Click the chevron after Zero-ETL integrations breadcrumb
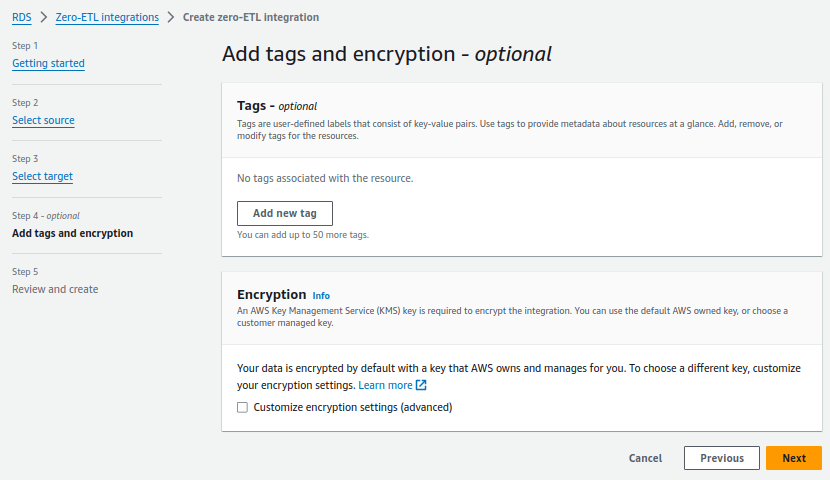This screenshot has height=480, width=830. [171, 18]
